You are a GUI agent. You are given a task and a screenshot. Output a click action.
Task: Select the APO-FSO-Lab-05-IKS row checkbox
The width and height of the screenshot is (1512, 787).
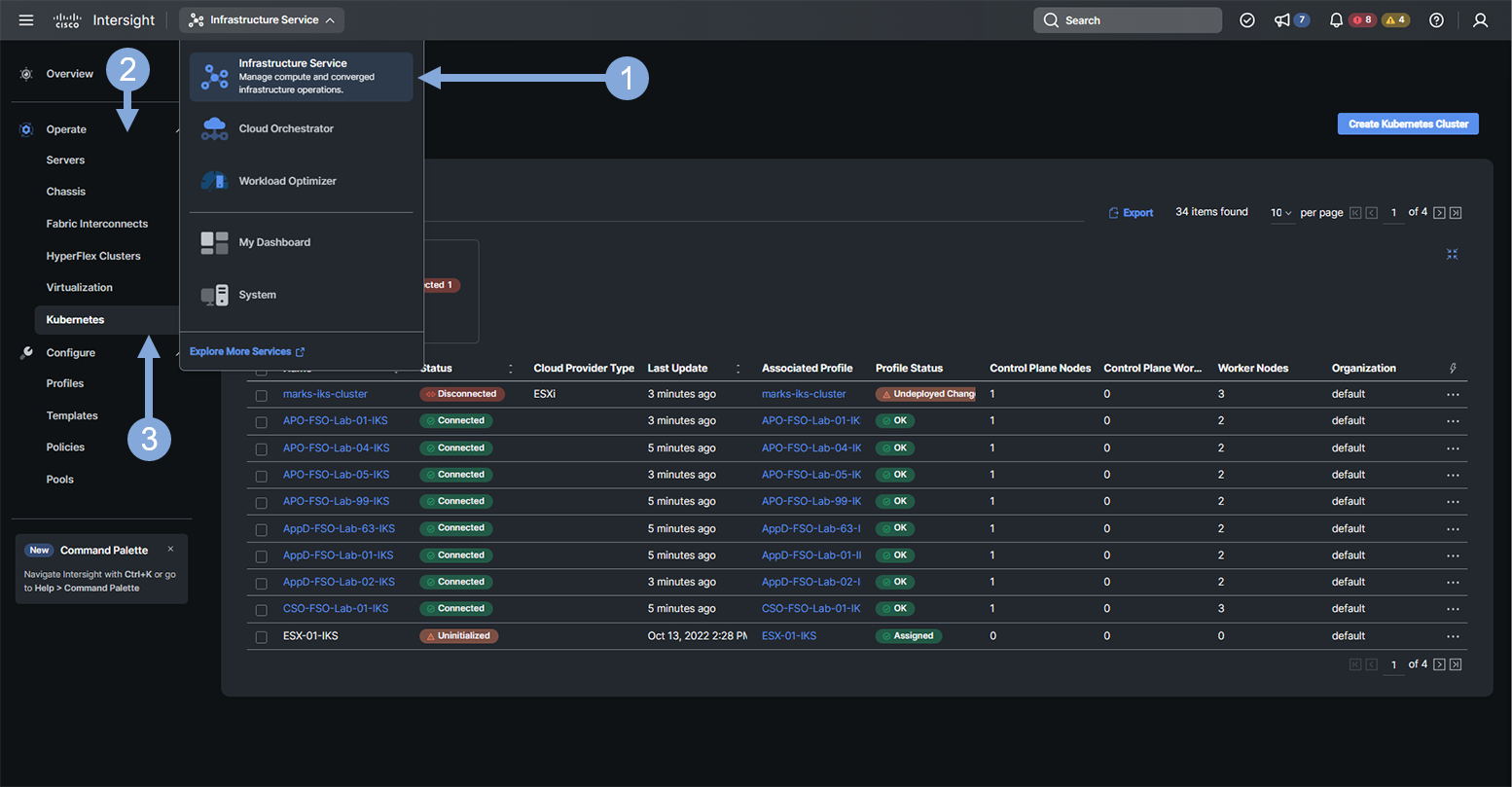pos(261,476)
